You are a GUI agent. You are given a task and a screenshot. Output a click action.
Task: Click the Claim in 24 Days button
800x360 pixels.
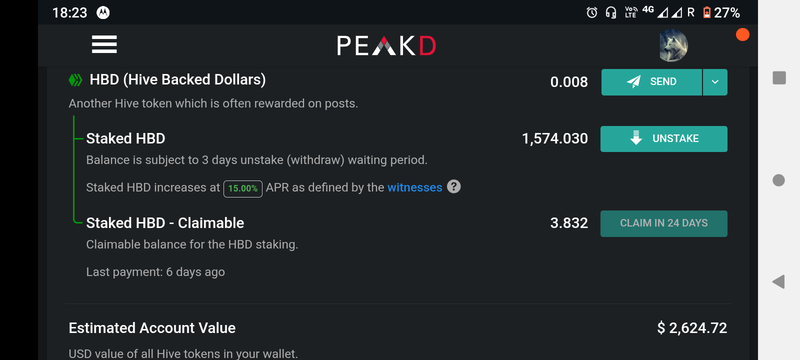664,223
